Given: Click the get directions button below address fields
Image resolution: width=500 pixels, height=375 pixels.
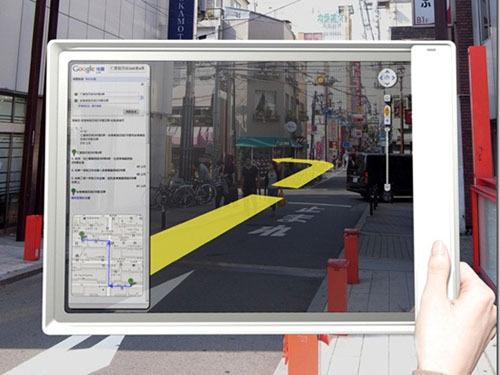Looking at the screenshot, I should pos(131,112).
